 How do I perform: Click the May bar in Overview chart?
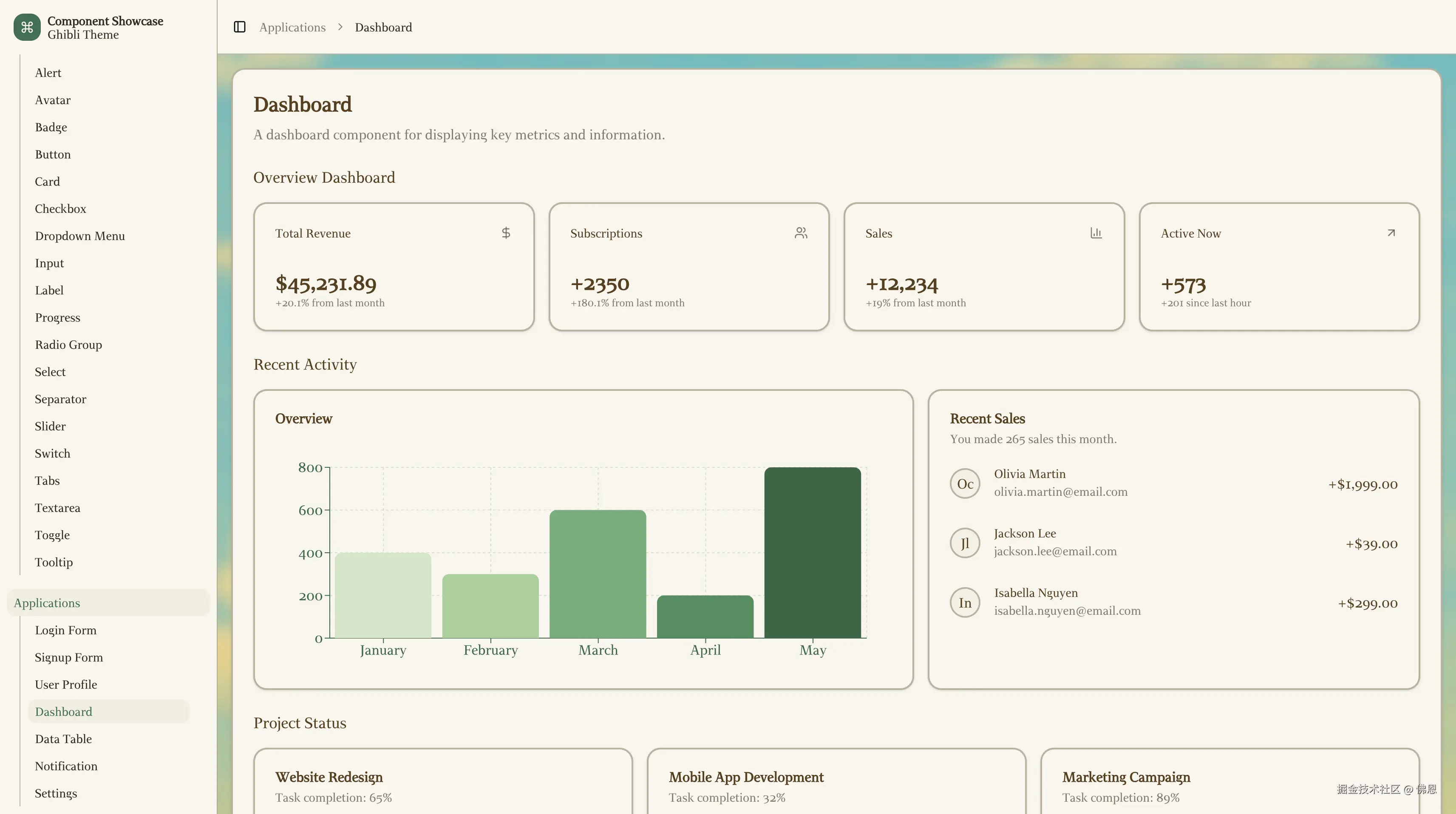click(812, 552)
